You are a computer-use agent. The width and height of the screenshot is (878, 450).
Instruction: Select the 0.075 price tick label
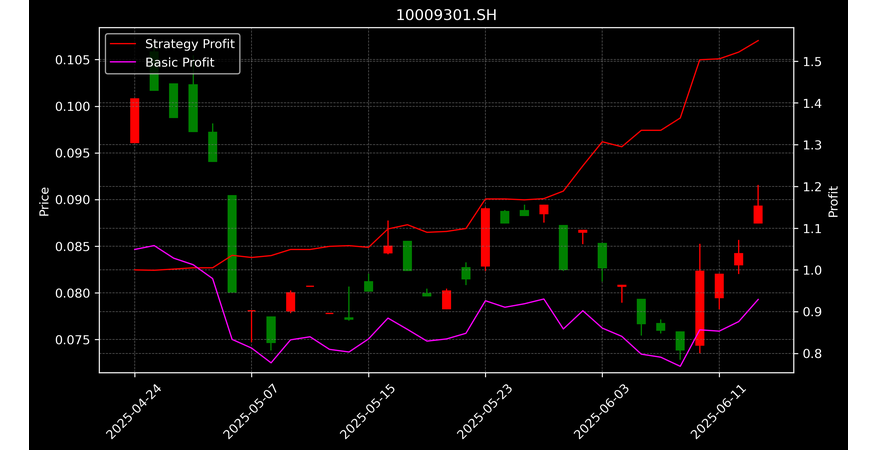click(74, 340)
